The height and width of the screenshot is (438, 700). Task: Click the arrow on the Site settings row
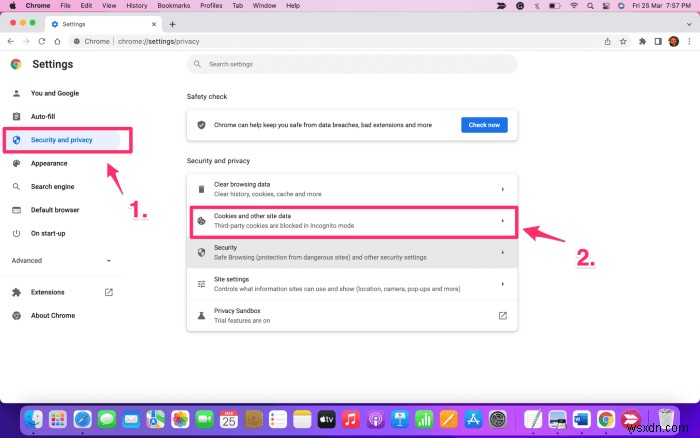click(x=503, y=284)
